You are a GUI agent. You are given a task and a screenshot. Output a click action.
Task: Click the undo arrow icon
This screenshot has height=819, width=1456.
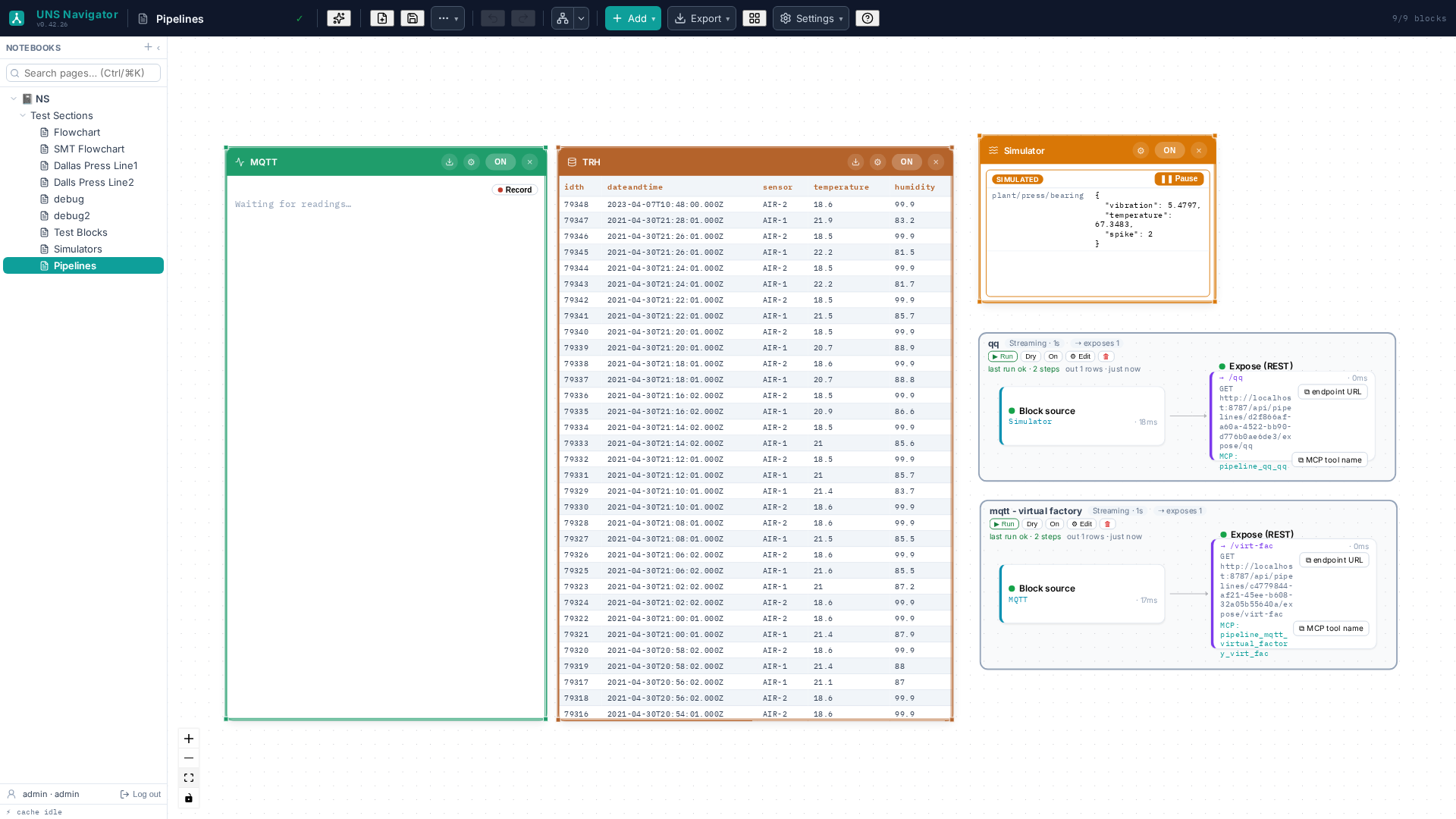pyautogui.click(x=493, y=18)
